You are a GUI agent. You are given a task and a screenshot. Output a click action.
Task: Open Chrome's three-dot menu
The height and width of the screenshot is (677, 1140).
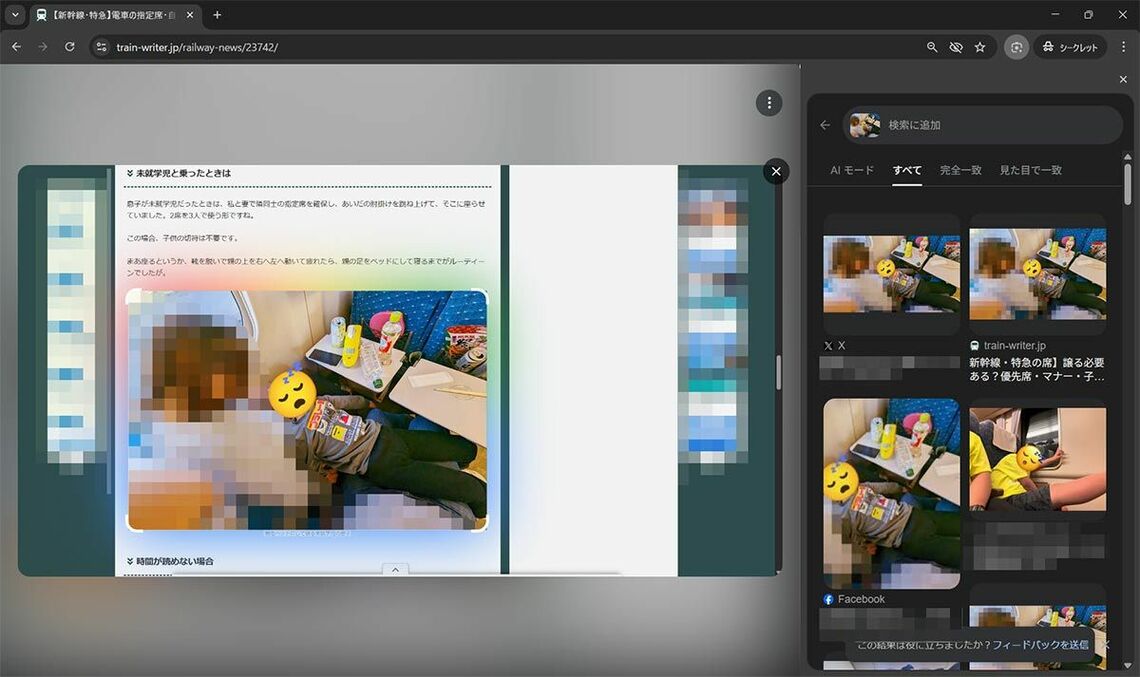[1125, 47]
